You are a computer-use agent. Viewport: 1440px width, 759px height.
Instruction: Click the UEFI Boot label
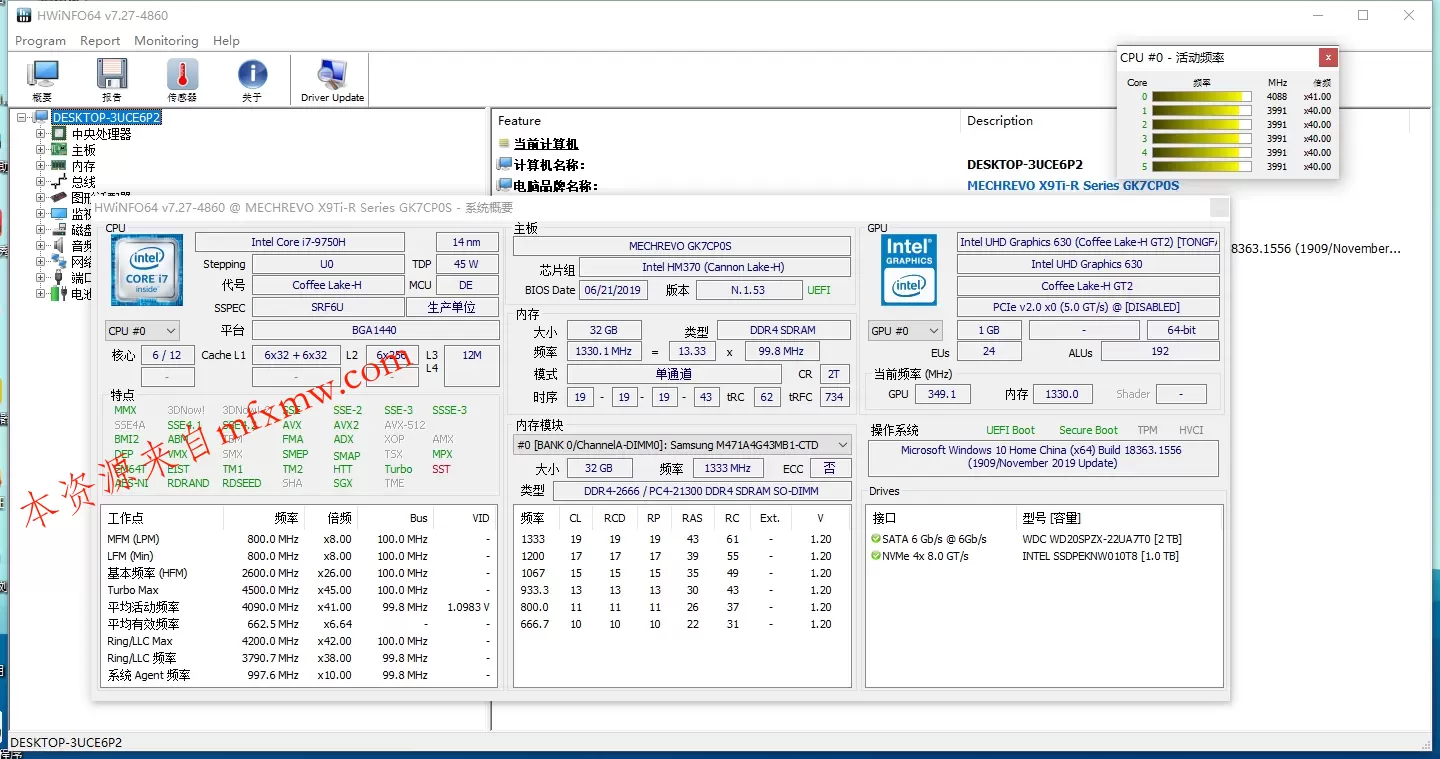point(1010,430)
